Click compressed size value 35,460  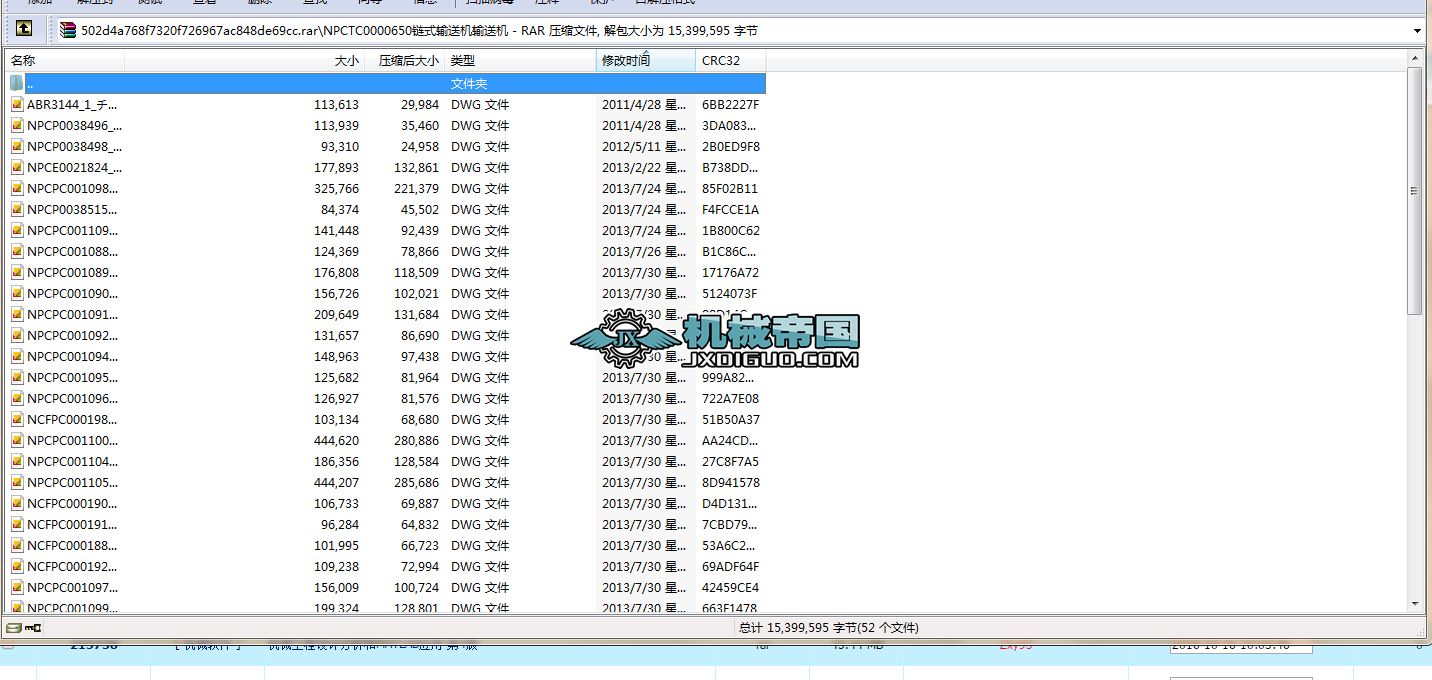420,126
